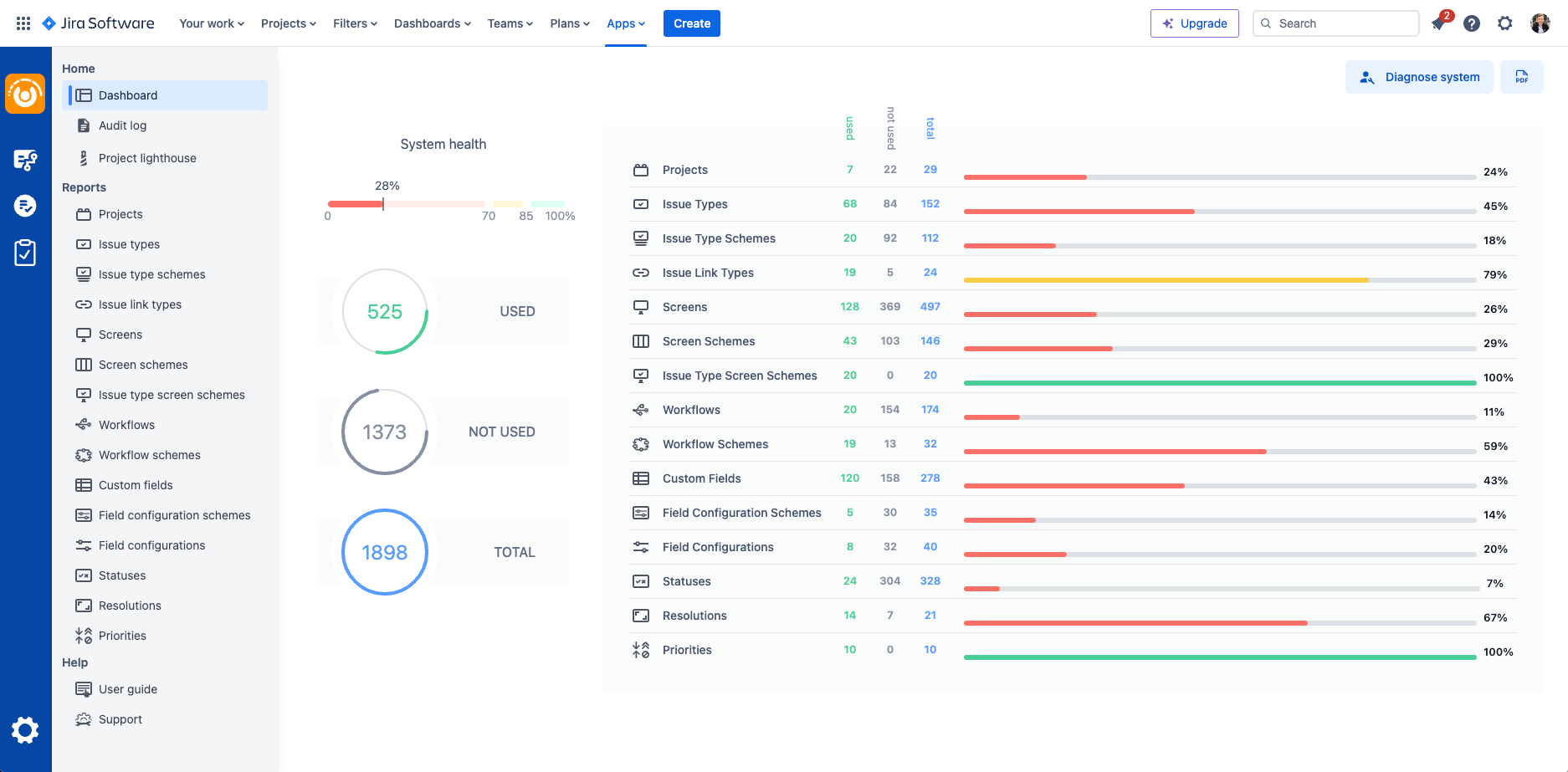Click the Upgrade button

point(1195,23)
